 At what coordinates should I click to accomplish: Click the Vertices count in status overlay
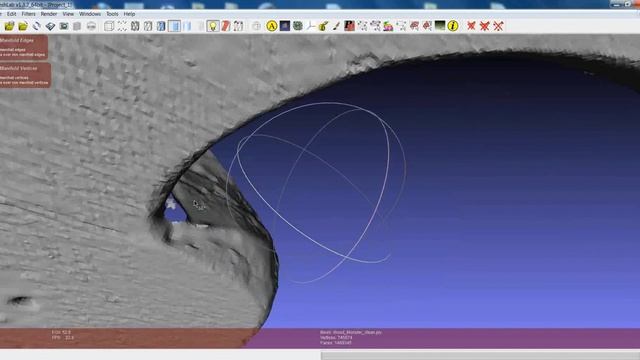(336, 338)
